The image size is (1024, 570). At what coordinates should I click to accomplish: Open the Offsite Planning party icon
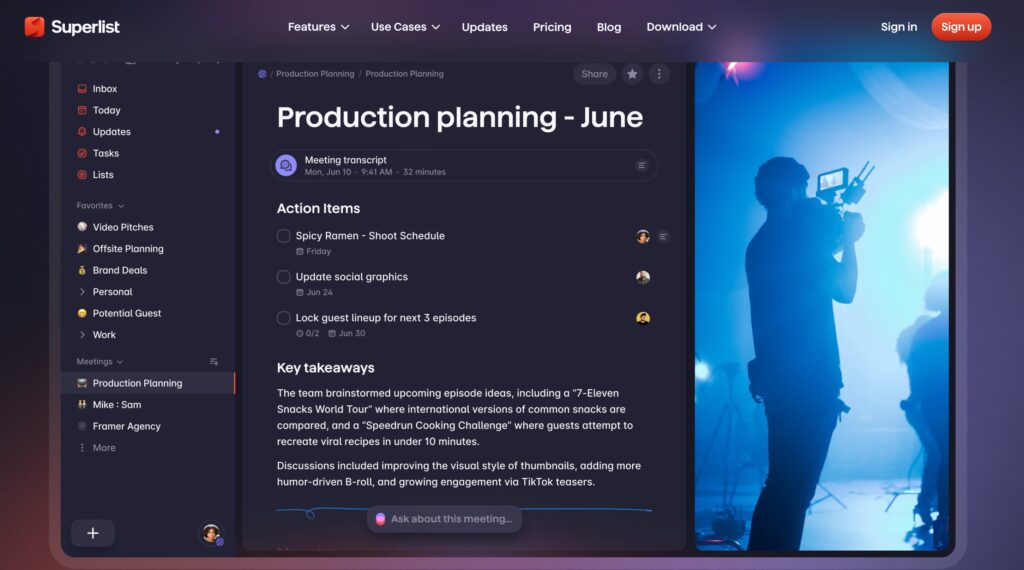(82, 249)
